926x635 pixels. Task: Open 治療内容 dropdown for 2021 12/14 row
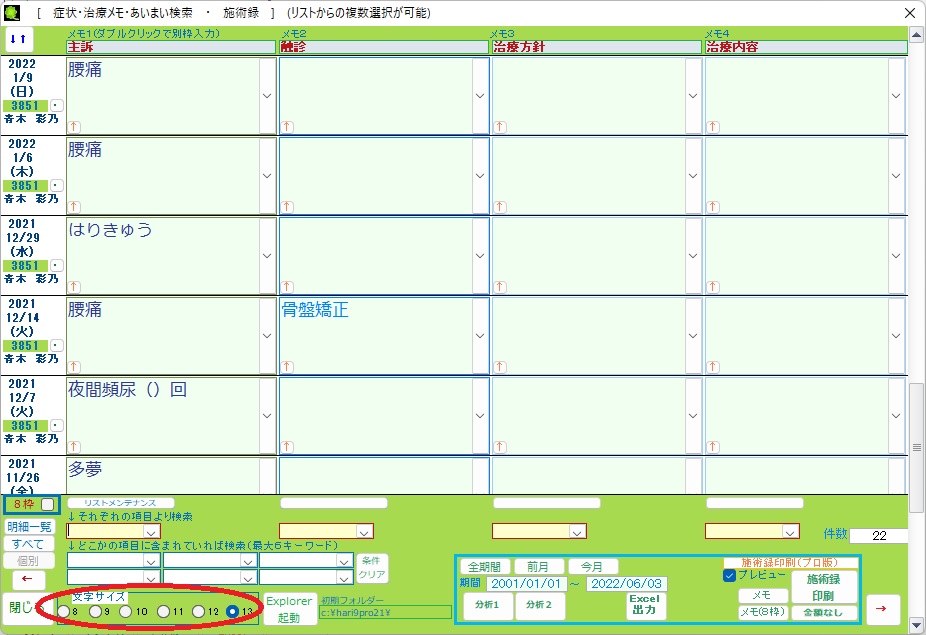(896, 336)
